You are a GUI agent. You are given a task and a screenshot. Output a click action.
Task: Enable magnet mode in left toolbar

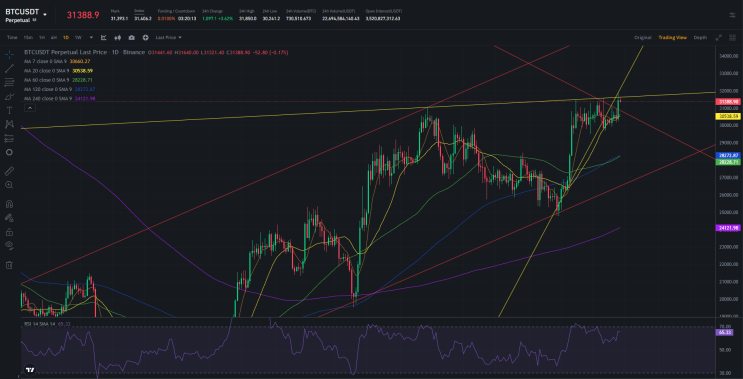click(x=9, y=204)
